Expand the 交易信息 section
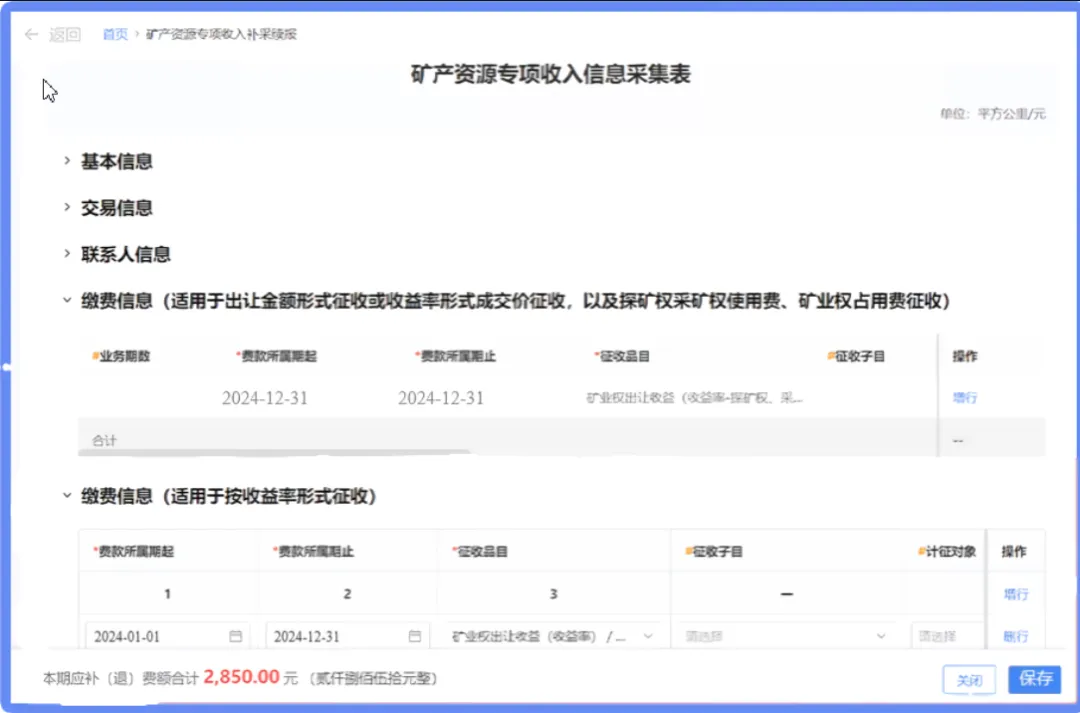1080x713 pixels. [66, 208]
